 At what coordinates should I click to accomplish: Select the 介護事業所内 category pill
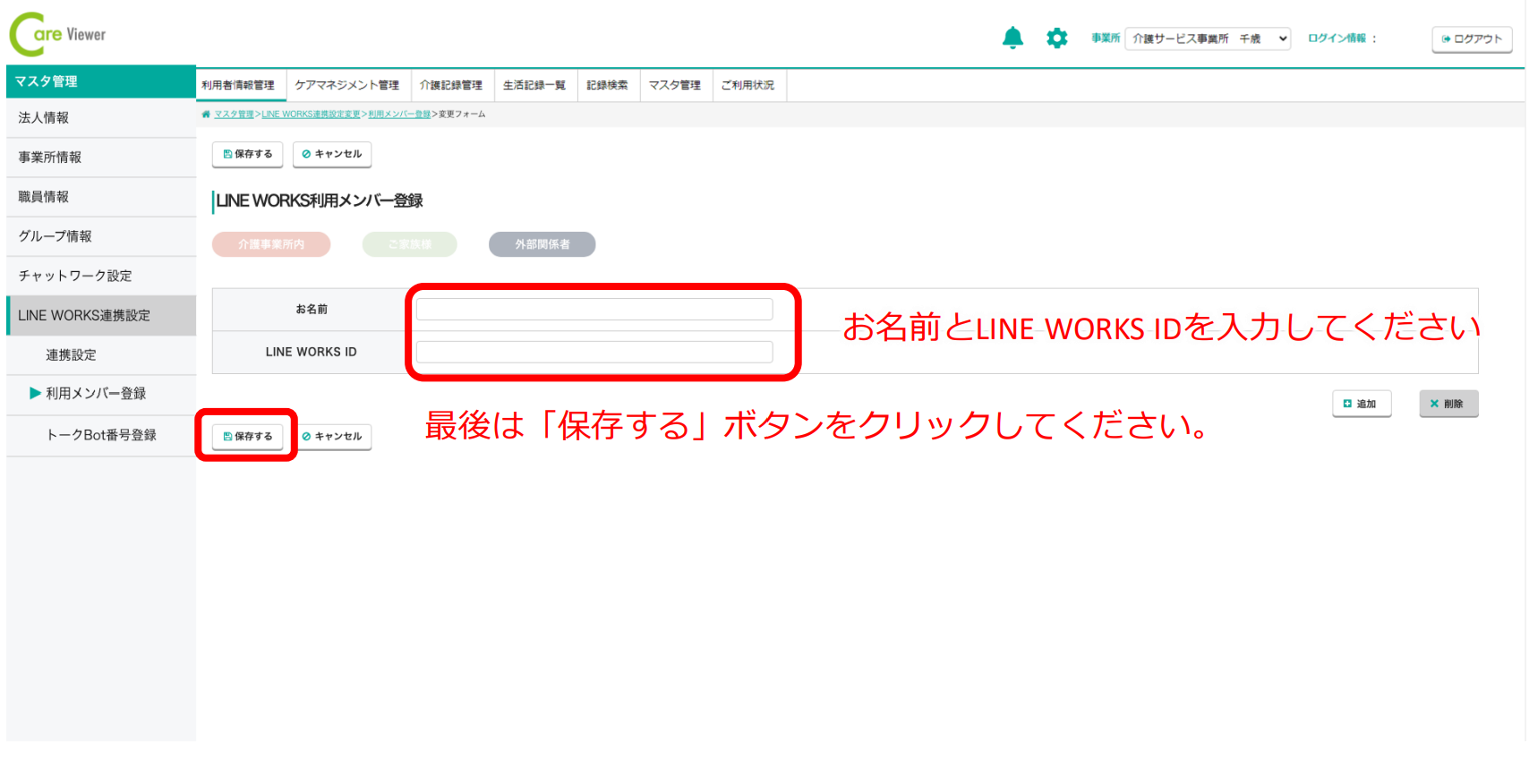tap(271, 244)
